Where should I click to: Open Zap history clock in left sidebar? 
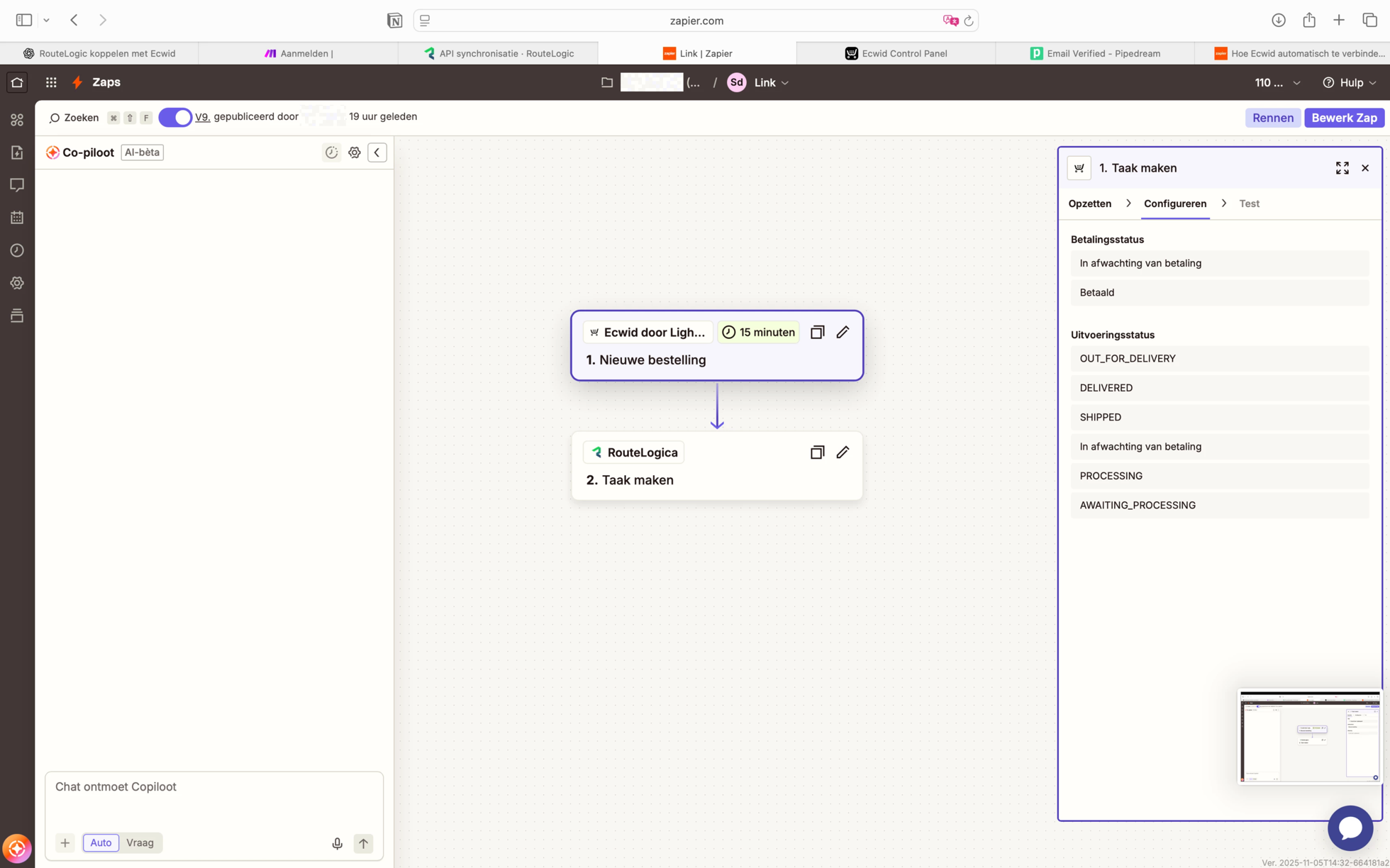click(17, 250)
